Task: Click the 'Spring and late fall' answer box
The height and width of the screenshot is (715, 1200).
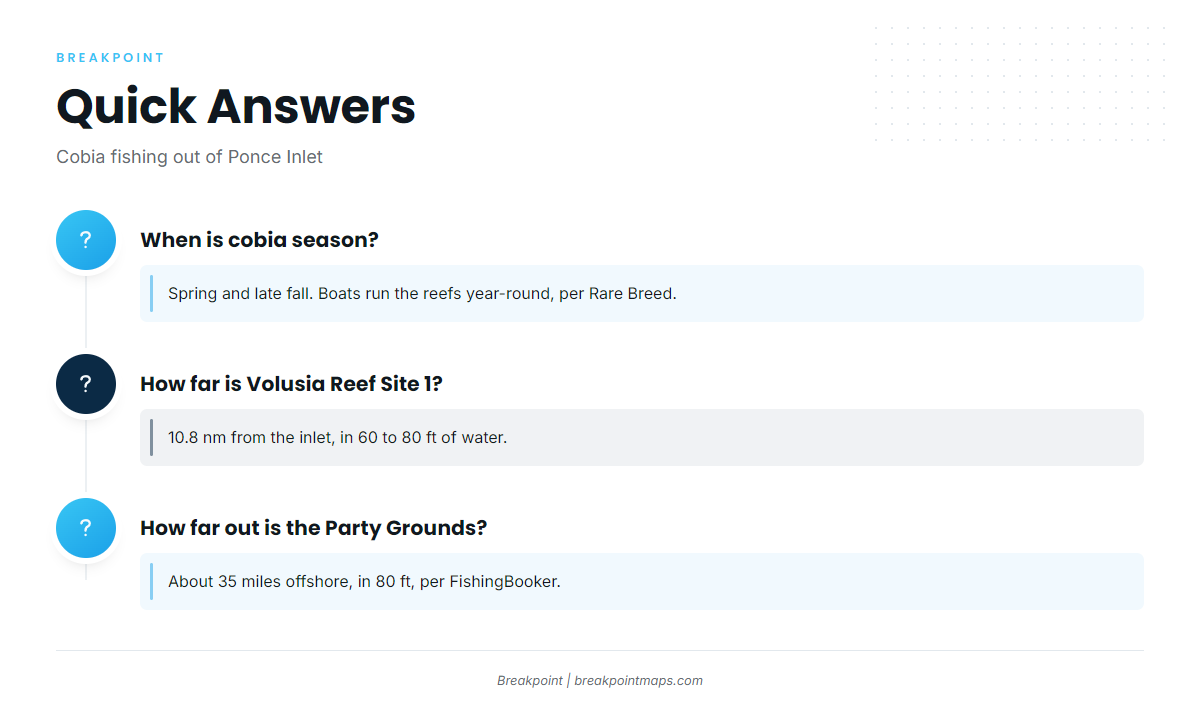Action: [x=642, y=293]
